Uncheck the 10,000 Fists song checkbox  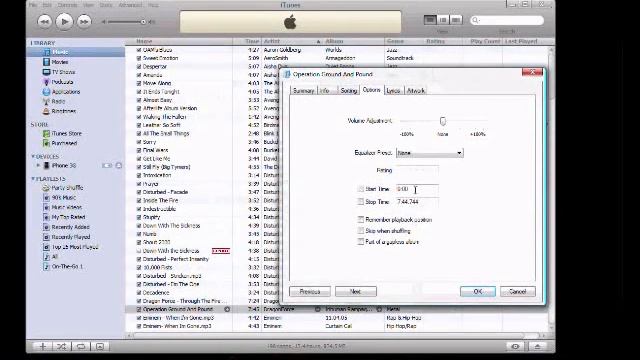click(139, 267)
